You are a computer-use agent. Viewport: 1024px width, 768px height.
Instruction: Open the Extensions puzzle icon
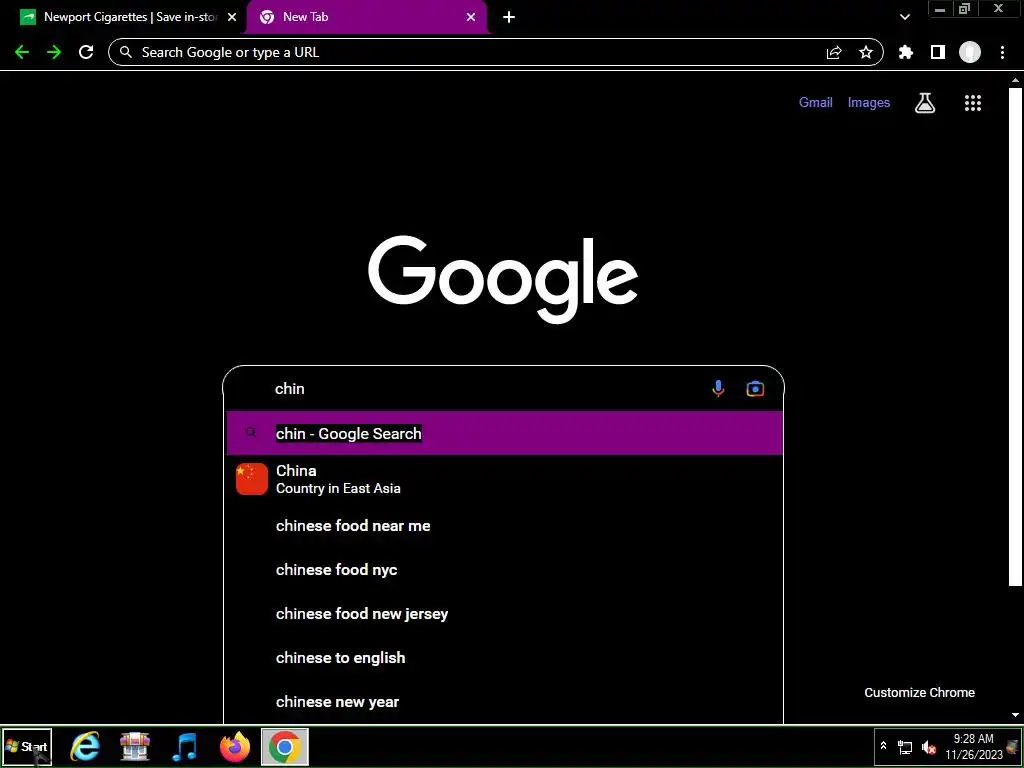click(906, 52)
